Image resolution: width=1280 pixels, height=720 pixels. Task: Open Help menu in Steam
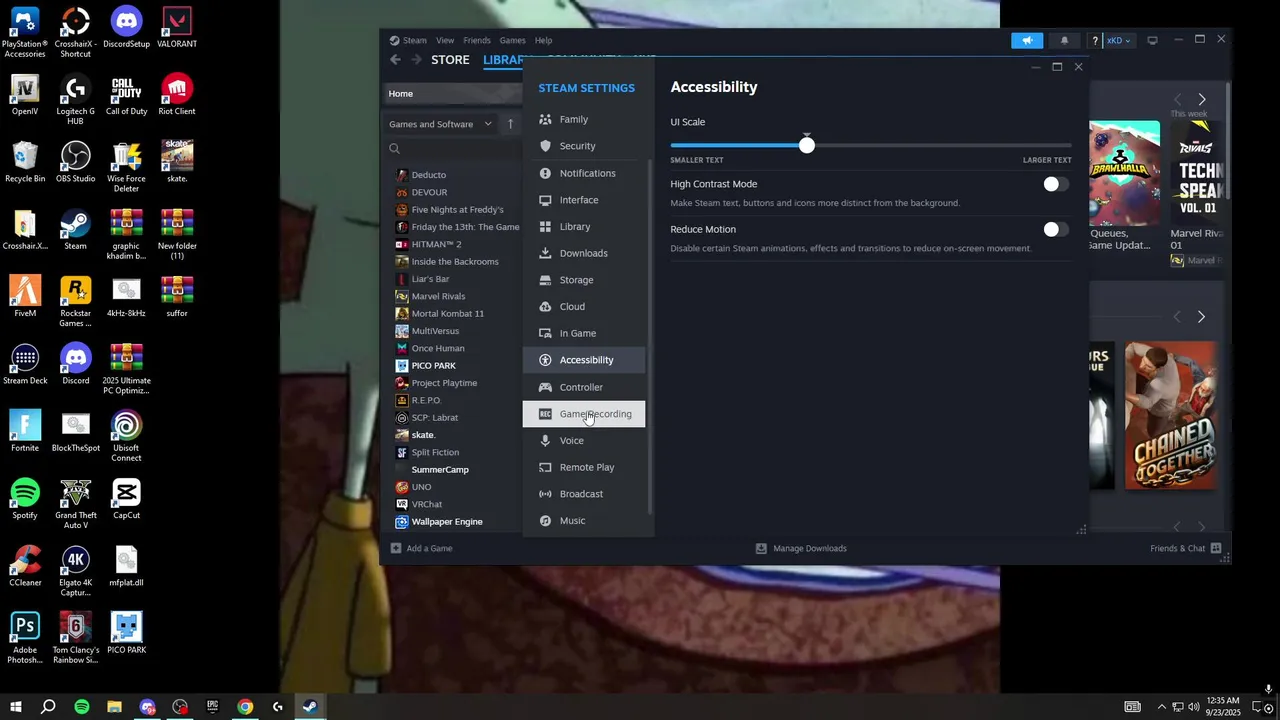click(543, 40)
